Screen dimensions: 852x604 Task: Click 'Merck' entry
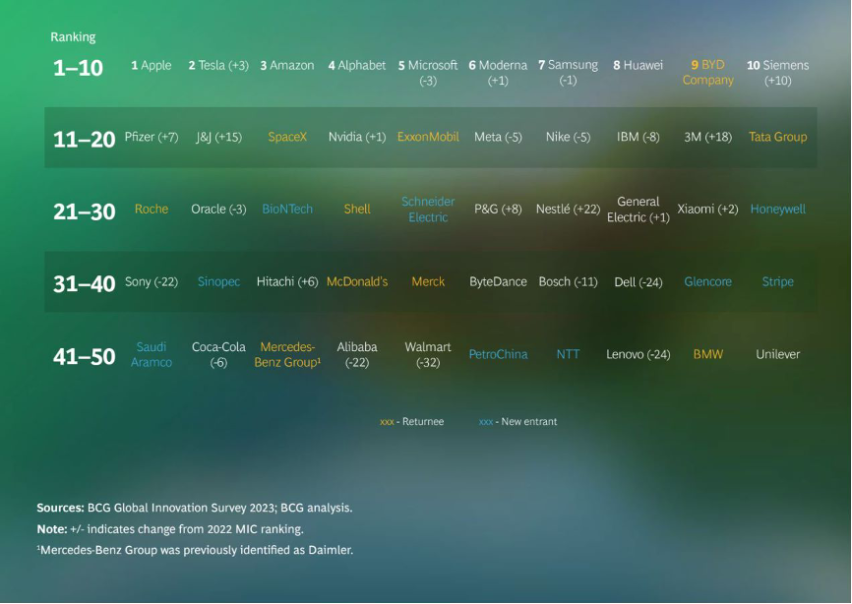(428, 282)
